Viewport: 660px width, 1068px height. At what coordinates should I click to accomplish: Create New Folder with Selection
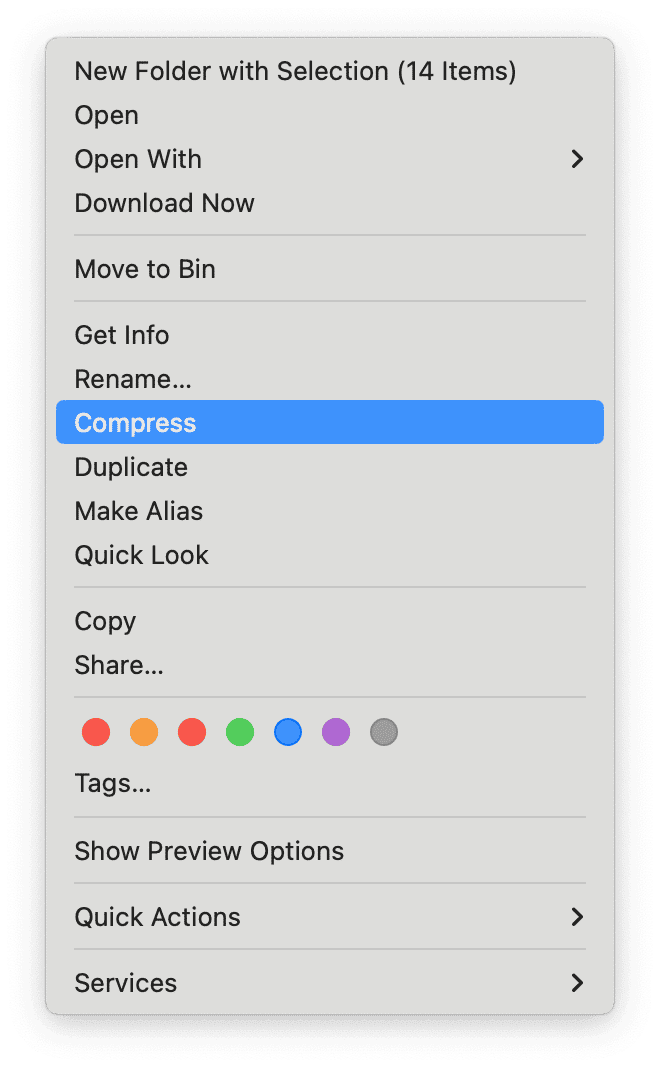click(295, 71)
